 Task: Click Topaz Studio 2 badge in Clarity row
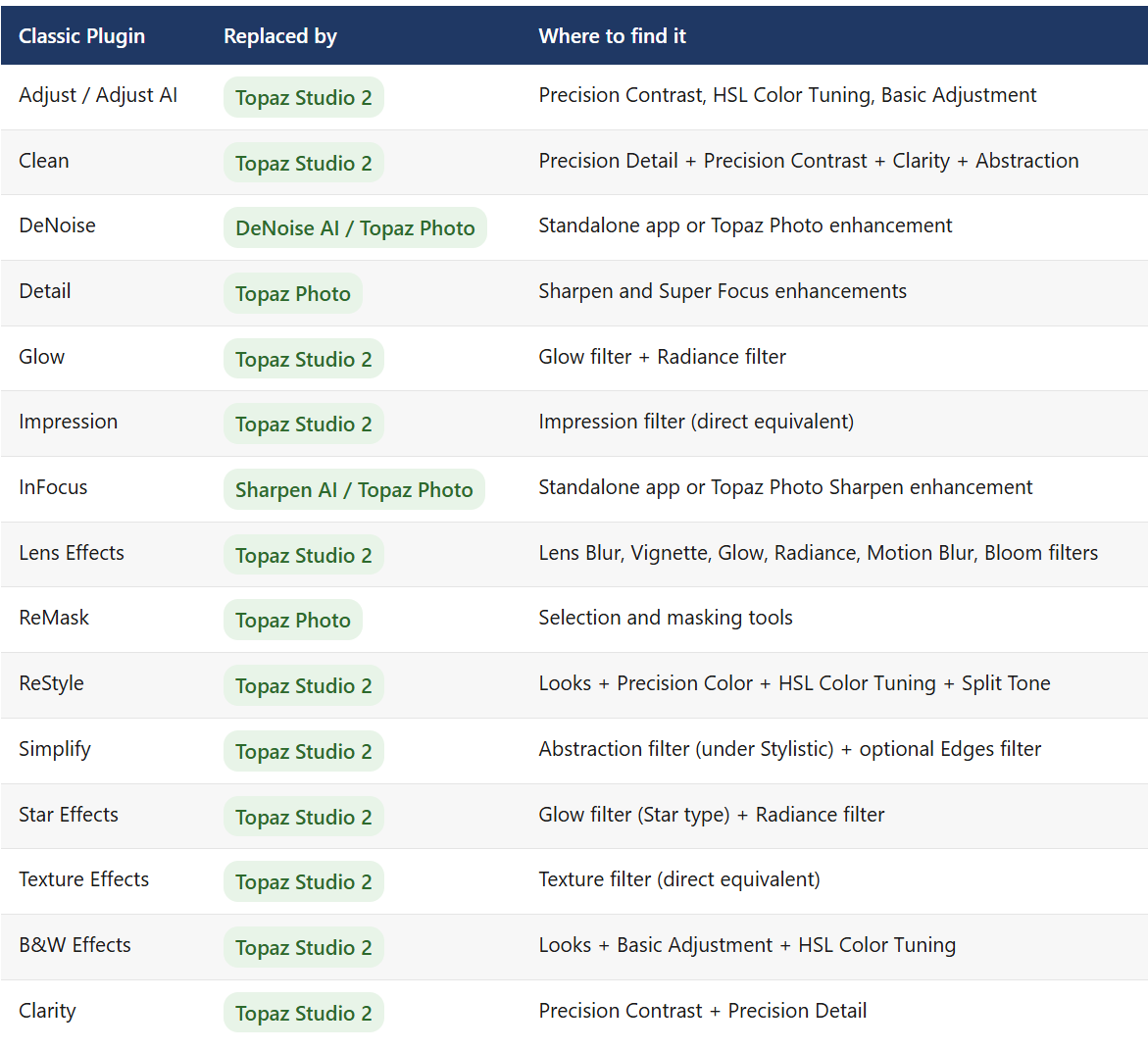pos(303,1013)
